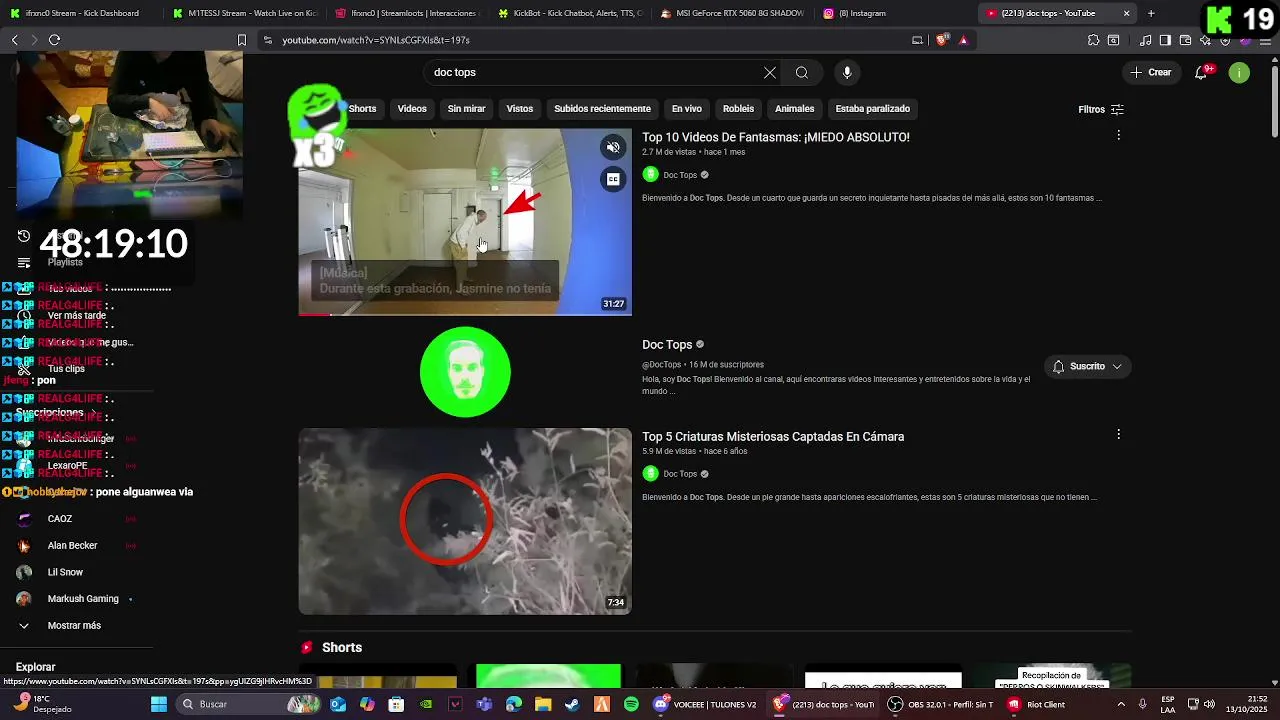The image size is (1280, 720).
Task: Click the Brave Rewards triangle icon
Action: click(963, 40)
